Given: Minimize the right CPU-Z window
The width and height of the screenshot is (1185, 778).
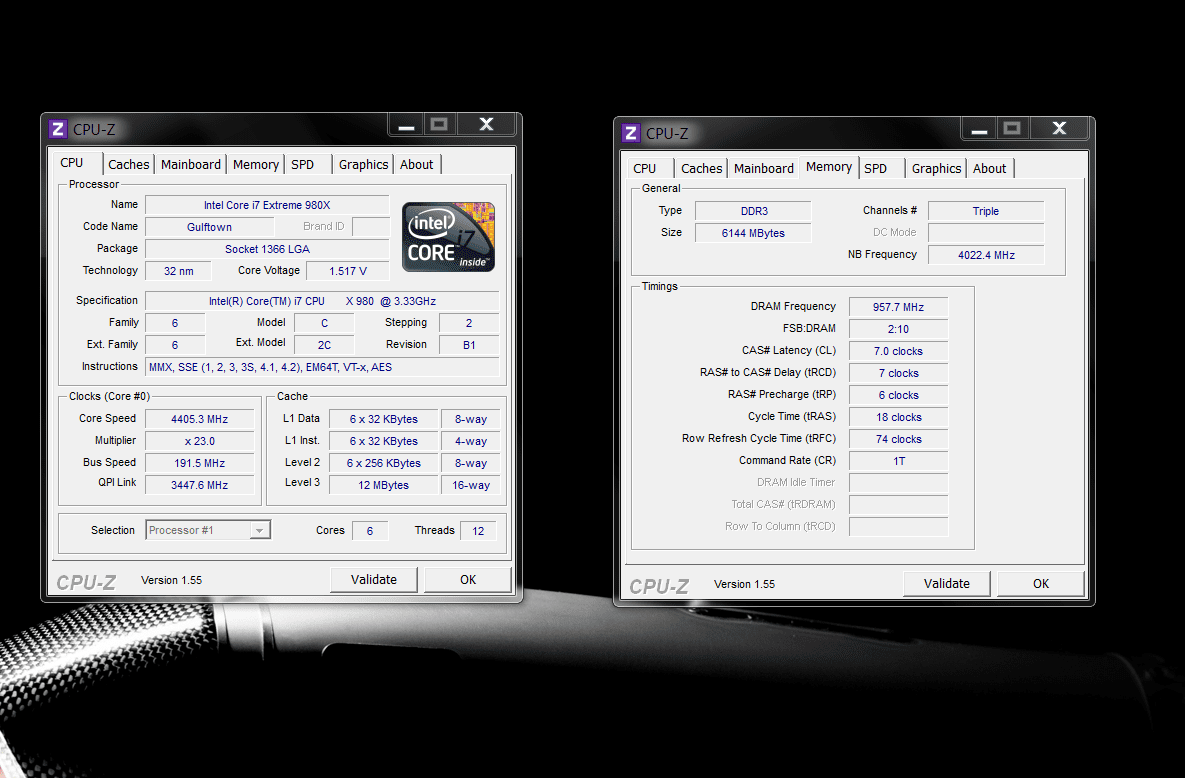Looking at the screenshot, I should point(979,129).
